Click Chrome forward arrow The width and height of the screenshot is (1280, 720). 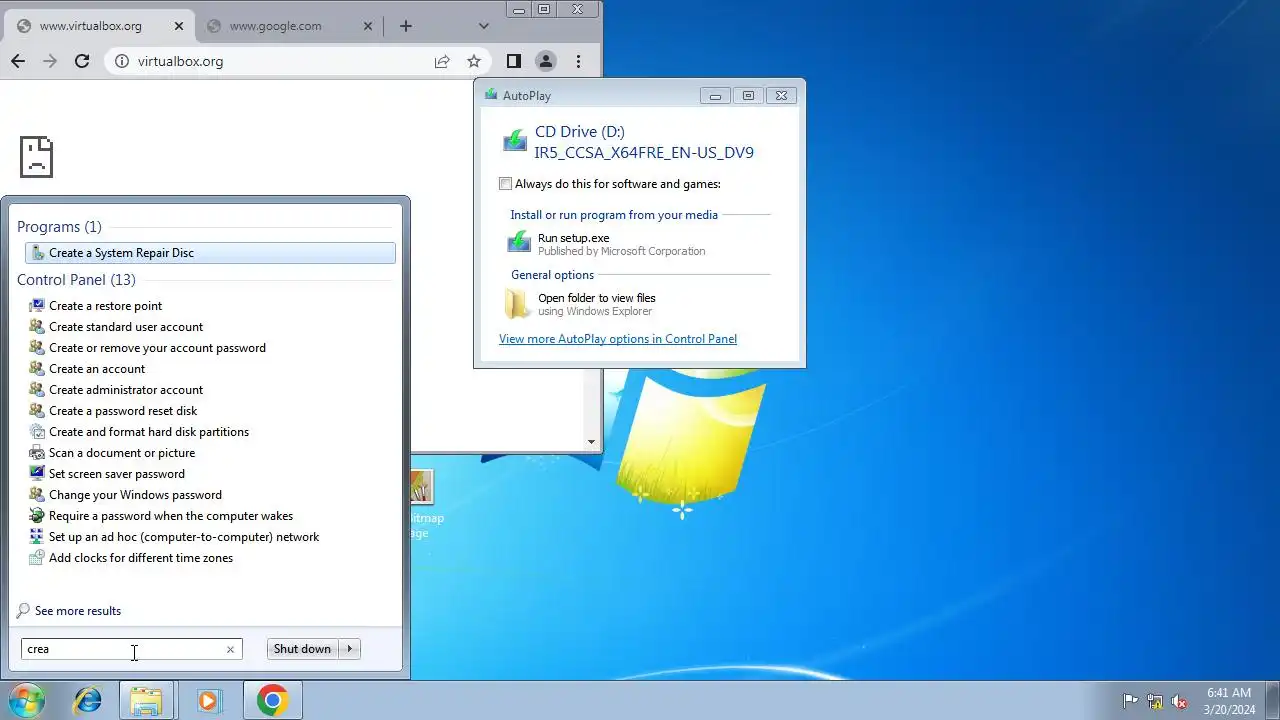point(50,61)
